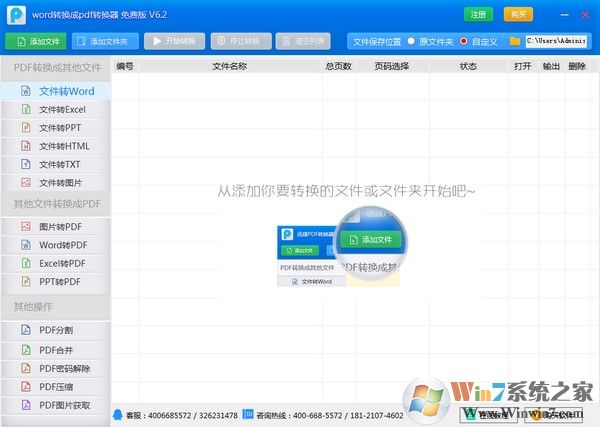Open the yellow folder browse icon
The width and height of the screenshot is (600, 427).
coord(515,41)
